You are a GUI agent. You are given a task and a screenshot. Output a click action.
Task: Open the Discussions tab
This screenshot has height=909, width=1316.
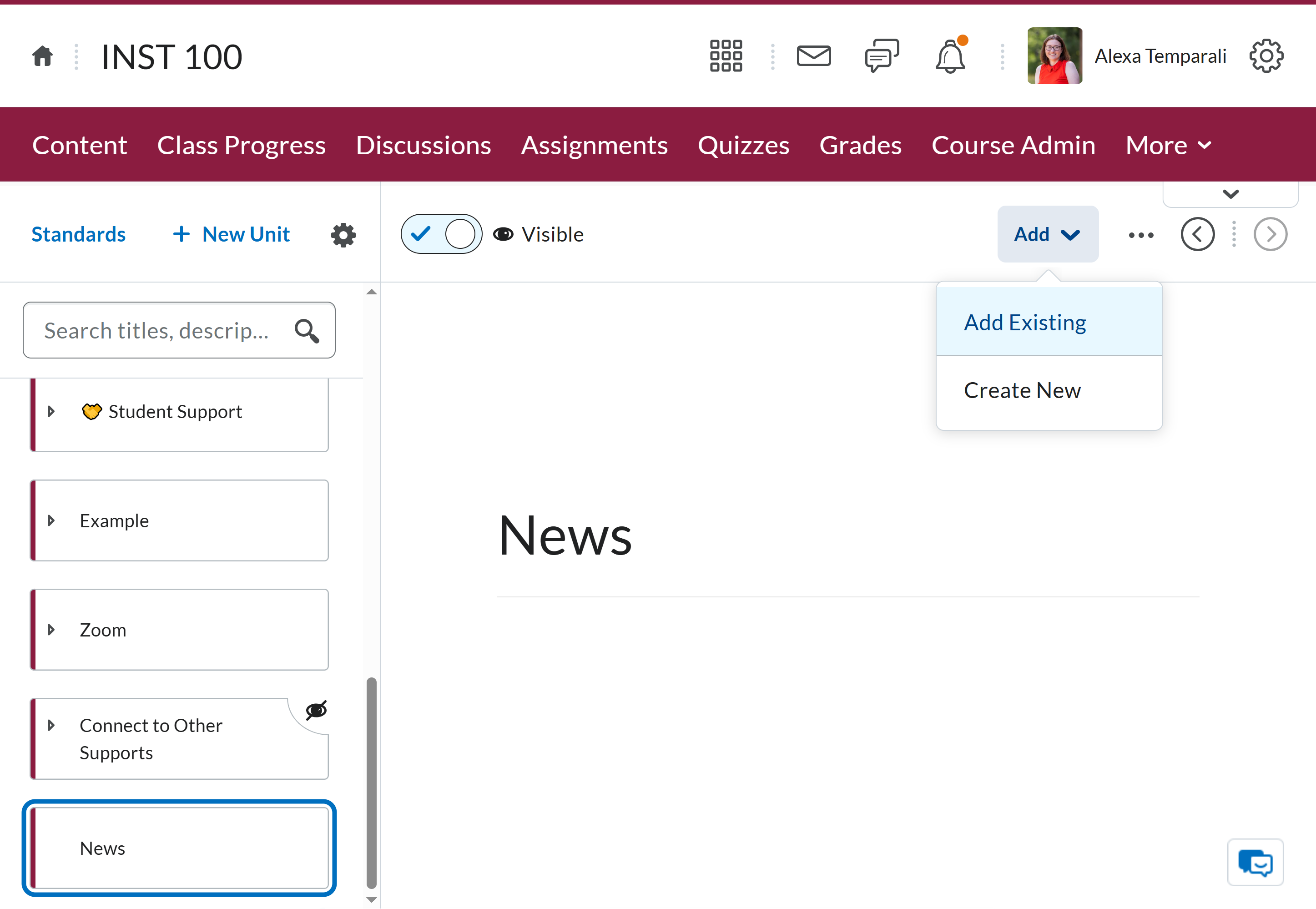[424, 145]
